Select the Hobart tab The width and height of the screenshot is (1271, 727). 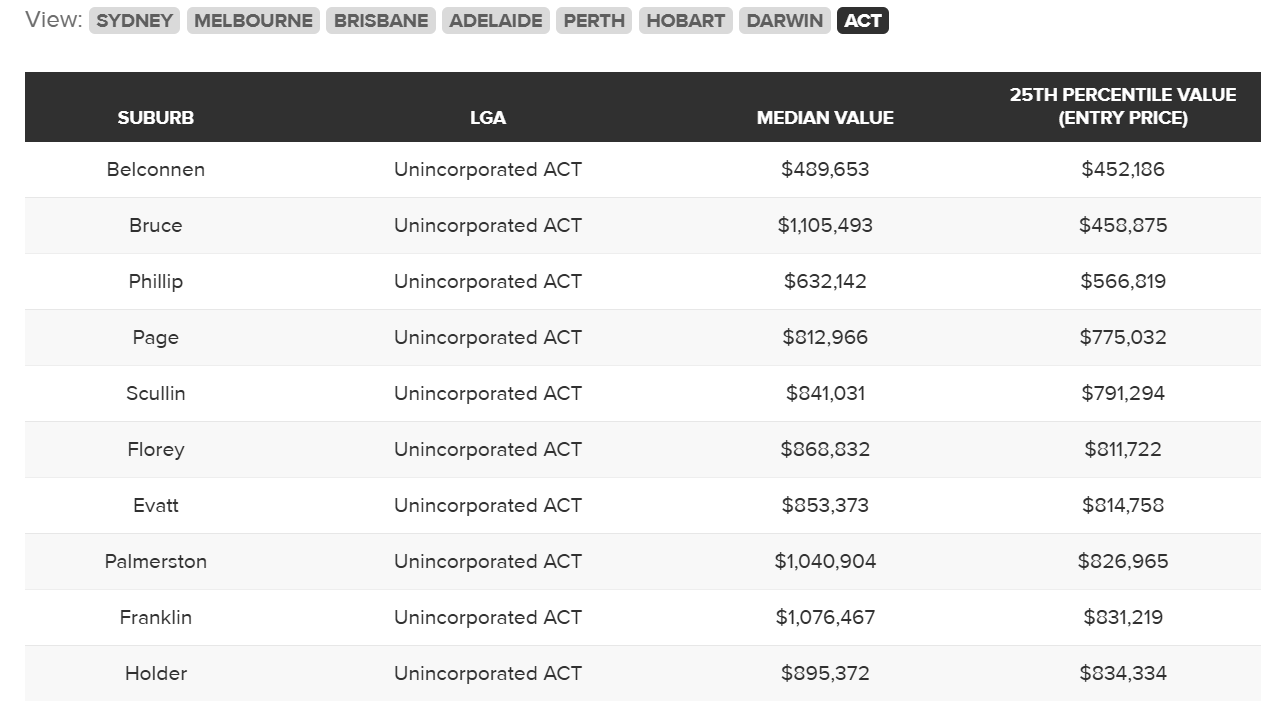(686, 21)
